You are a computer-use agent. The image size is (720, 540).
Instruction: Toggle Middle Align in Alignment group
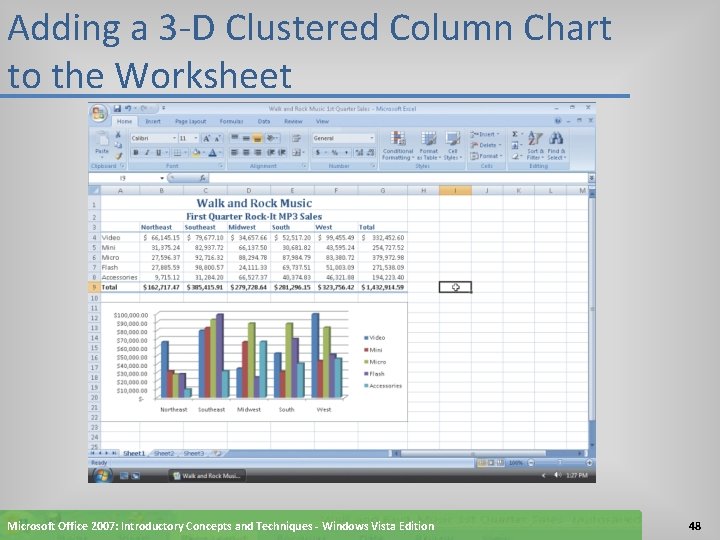[x=246, y=138]
